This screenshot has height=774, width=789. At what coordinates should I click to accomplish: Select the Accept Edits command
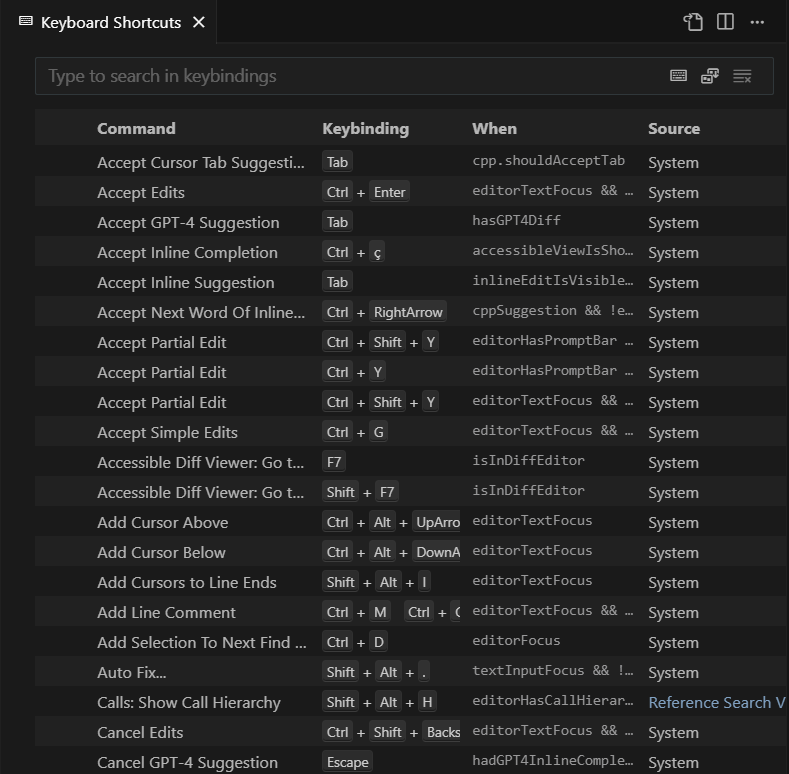click(x=141, y=193)
